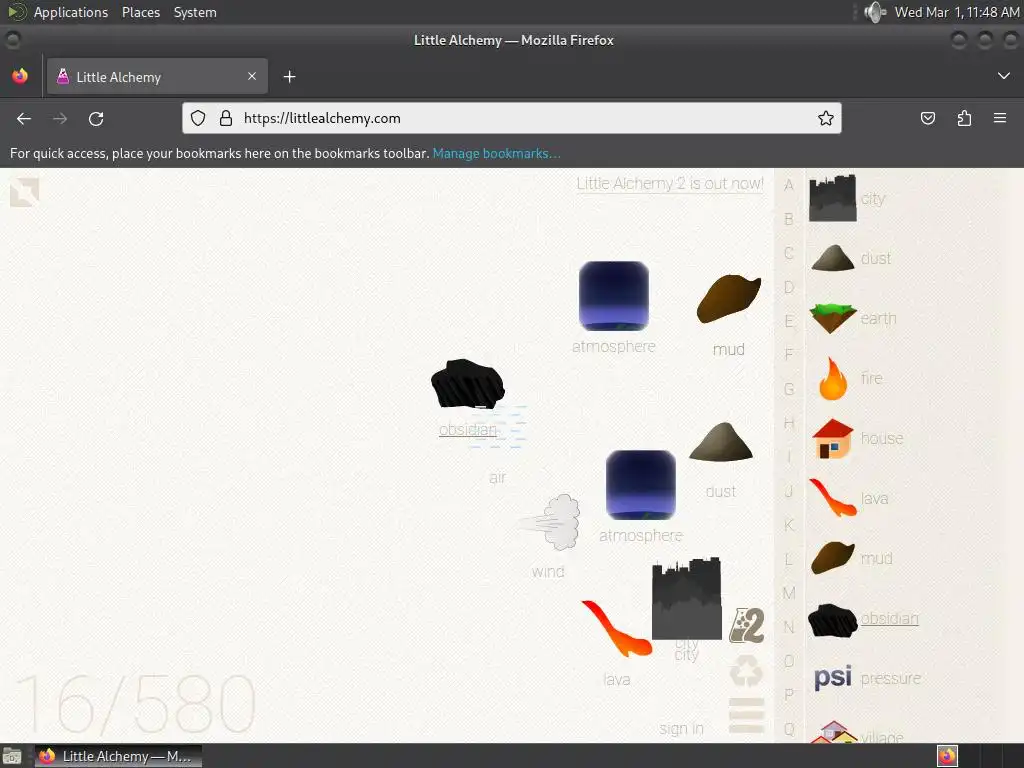Open the hamburger settings menu on the game
This screenshot has width=1024, height=768.
746,715
